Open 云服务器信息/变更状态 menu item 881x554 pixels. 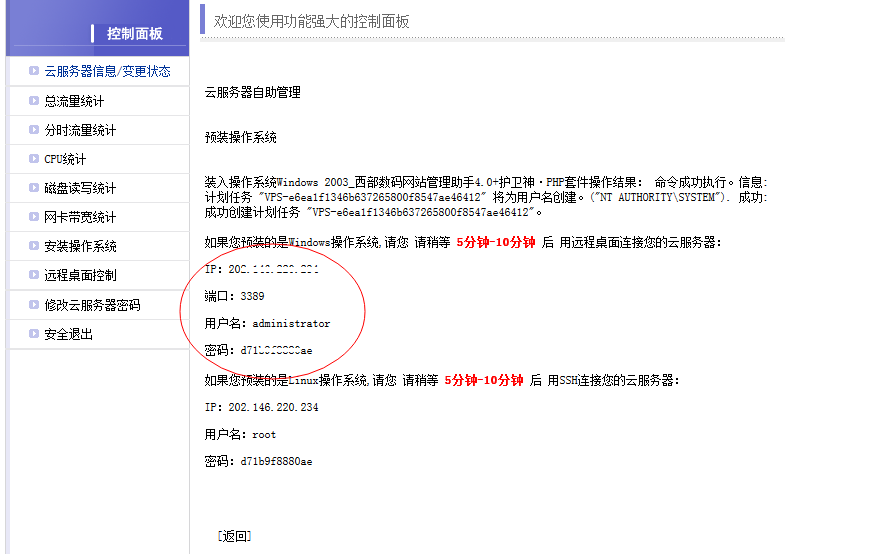click(x=107, y=71)
